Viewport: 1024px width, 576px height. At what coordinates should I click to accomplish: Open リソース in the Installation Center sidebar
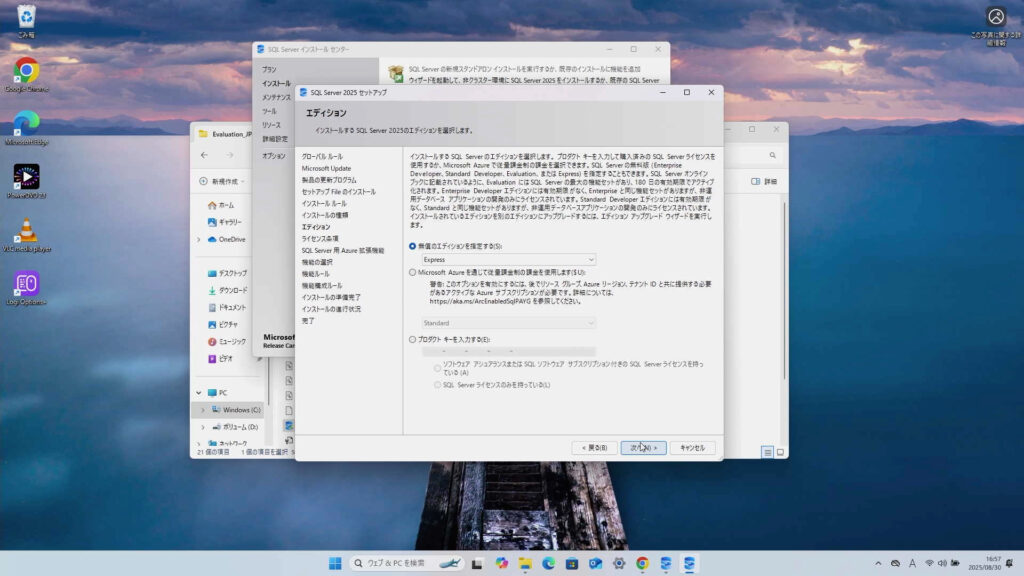point(271,125)
